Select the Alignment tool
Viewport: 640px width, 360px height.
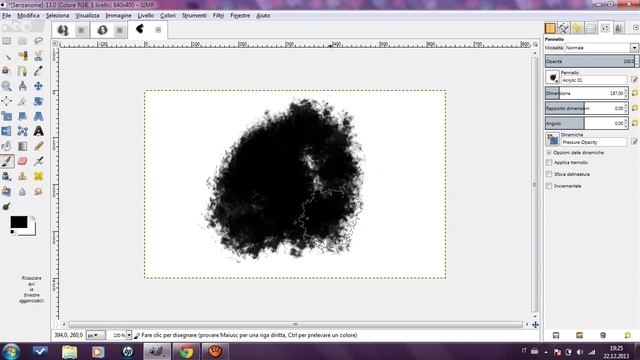(7, 101)
